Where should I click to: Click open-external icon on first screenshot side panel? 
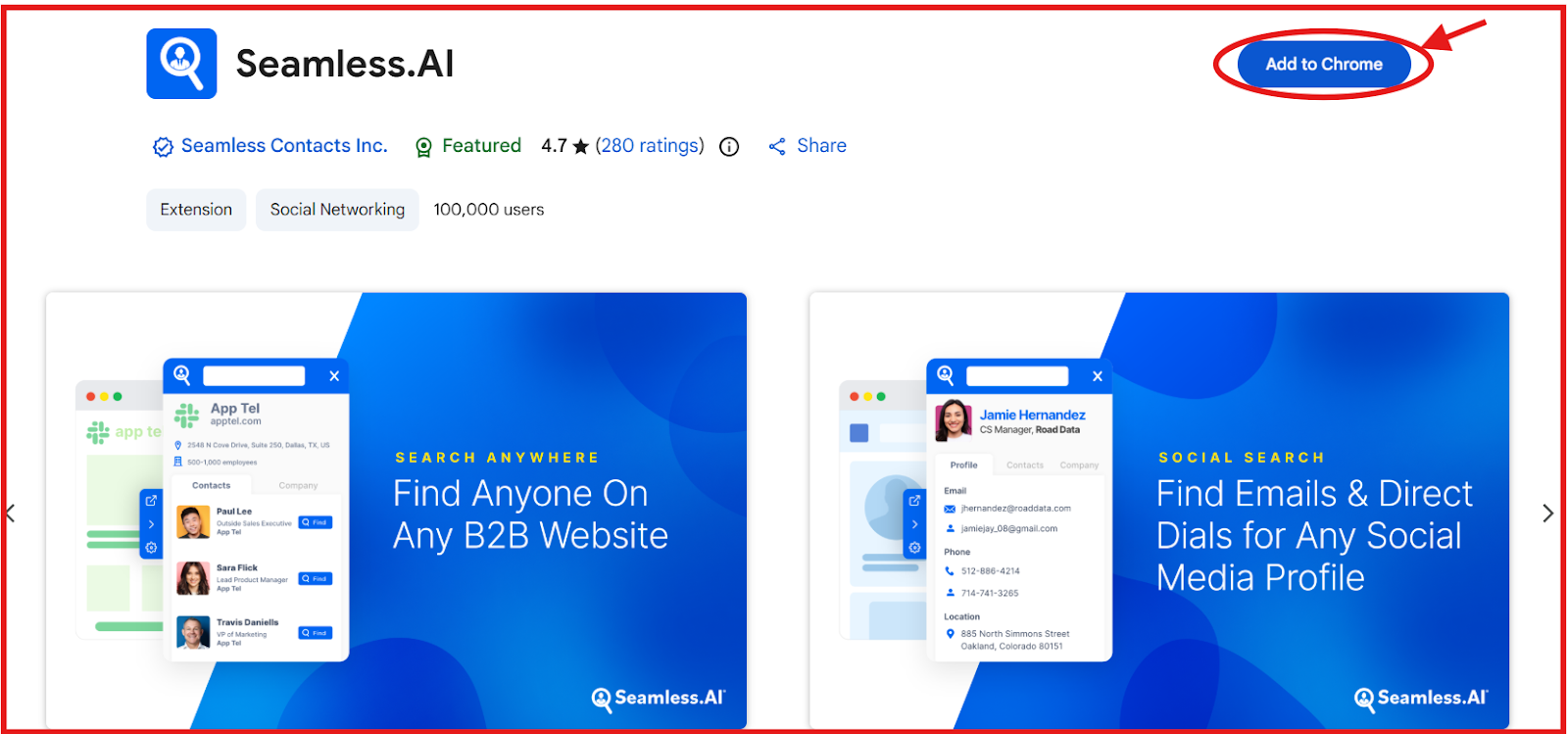tap(151, 501)
